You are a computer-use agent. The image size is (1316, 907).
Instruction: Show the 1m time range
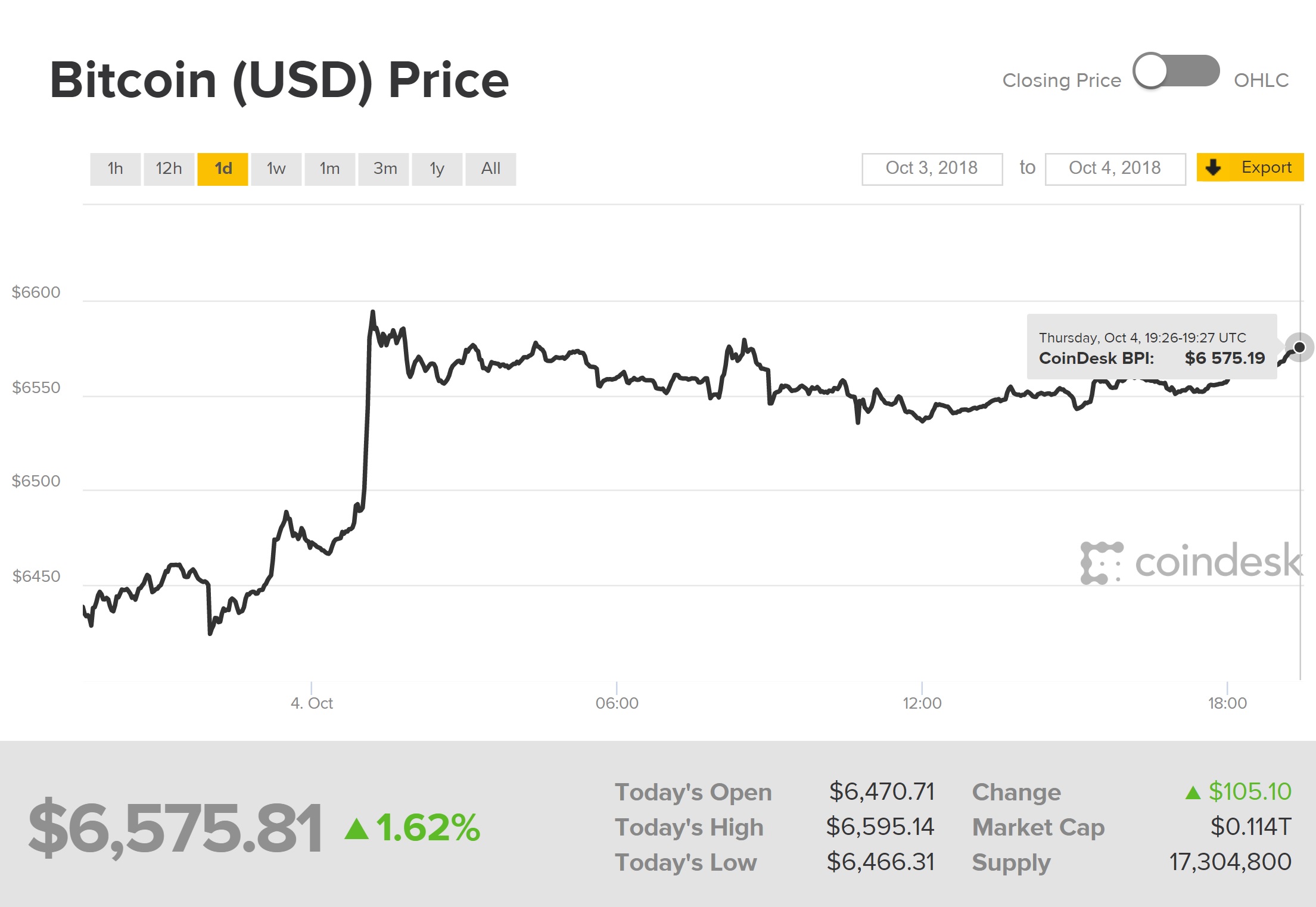[x=329, y=169]
